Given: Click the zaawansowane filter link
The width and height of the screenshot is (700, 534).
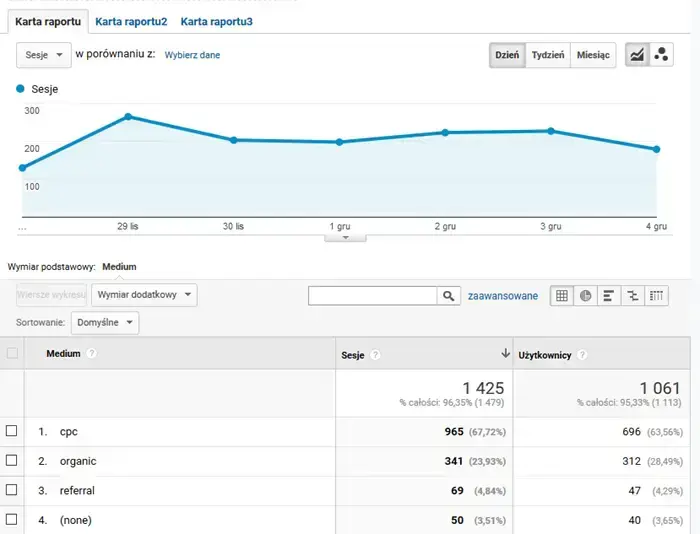Looking at the screenshot, I should tap(502, 296).
